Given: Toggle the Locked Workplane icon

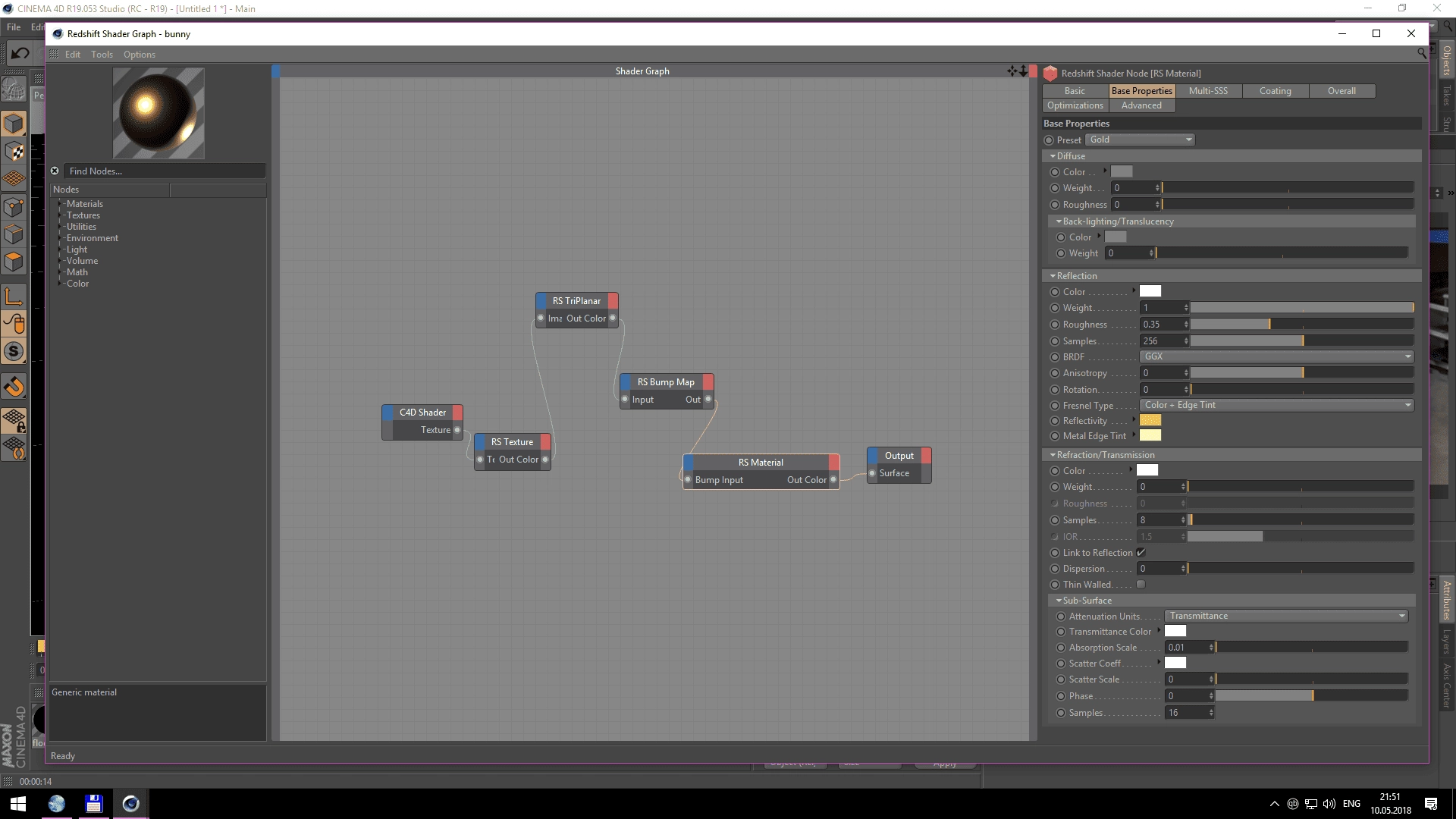Looking at the screenshot, I should coord(14,420).
